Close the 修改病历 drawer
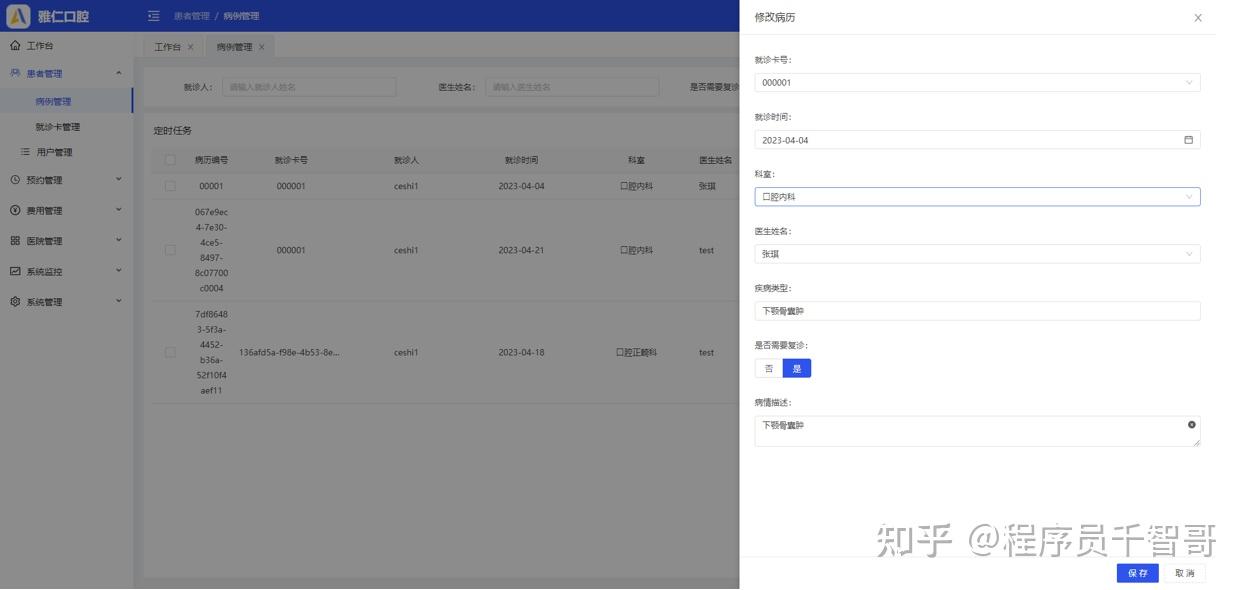Image resolution: width=1248 pixels, height=590 pixels. (1198, 17)
